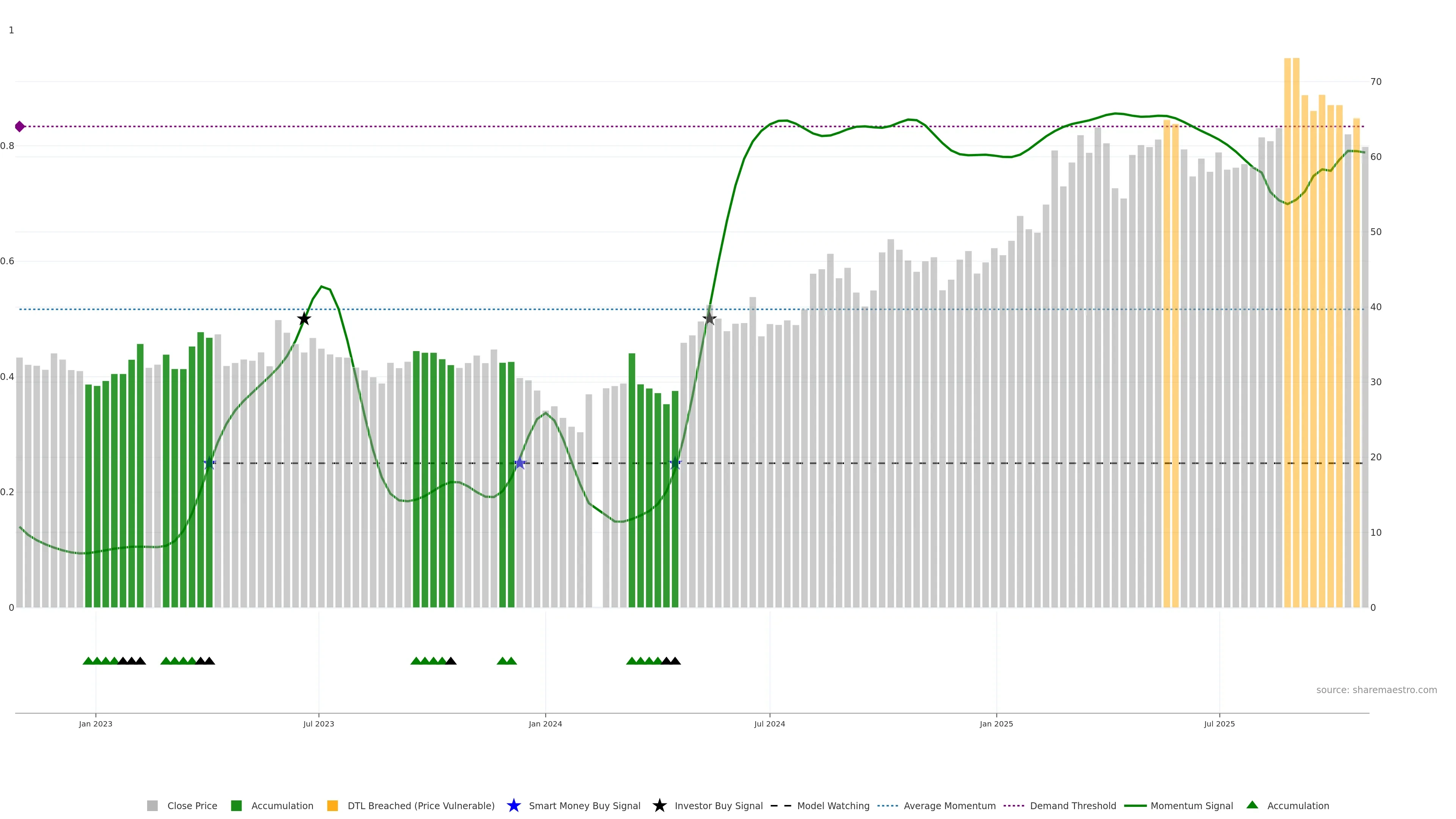Click the purple diamond Demand Threshold marker
Viewport: 1456px width, 819px height.
coord(20,127)
